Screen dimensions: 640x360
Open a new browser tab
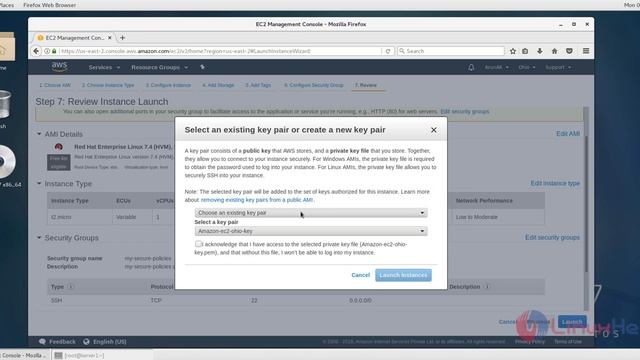pyautogui.click(x=122, y=38)
